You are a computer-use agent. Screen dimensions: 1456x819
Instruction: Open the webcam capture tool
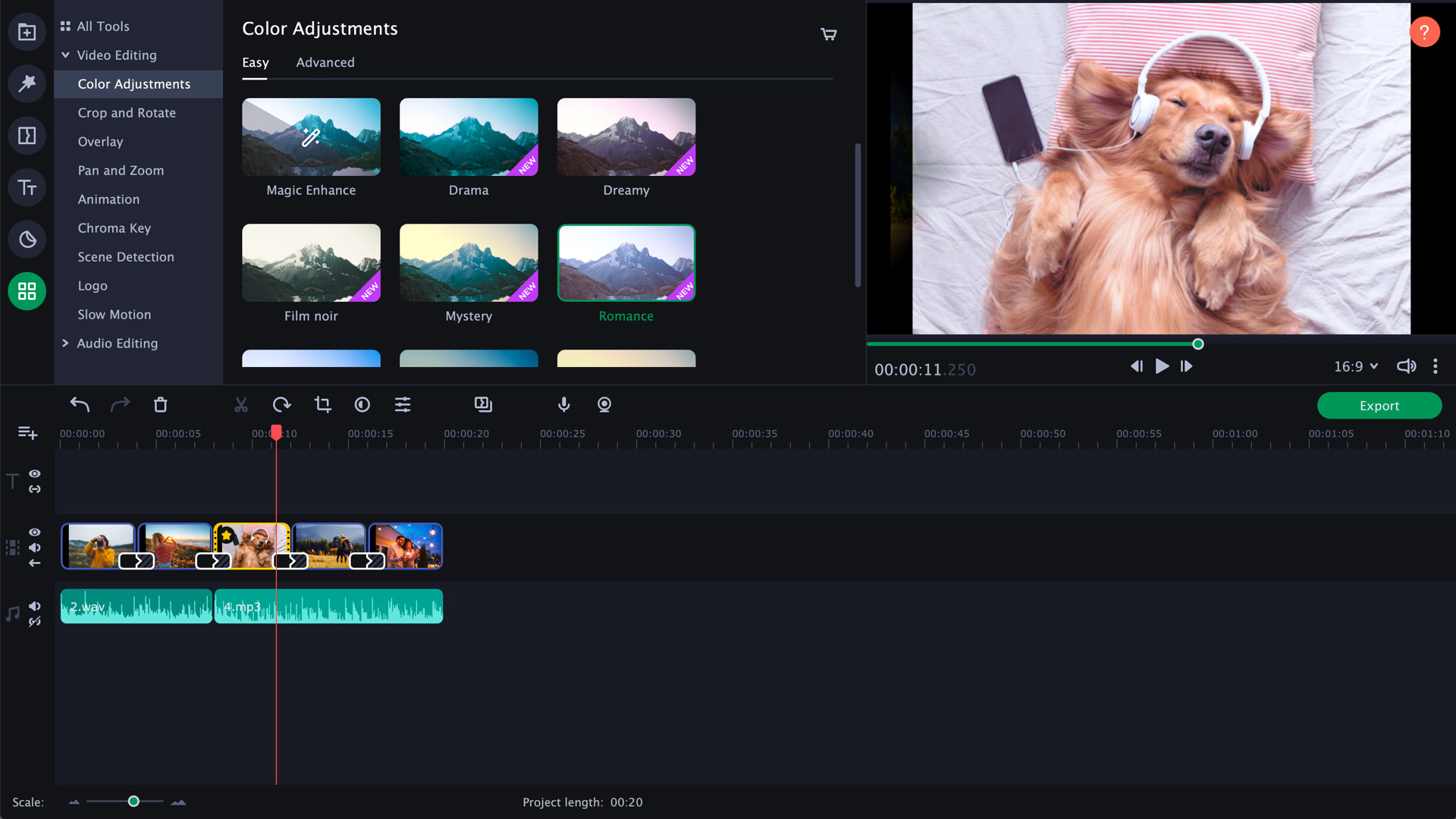(604, 404)
